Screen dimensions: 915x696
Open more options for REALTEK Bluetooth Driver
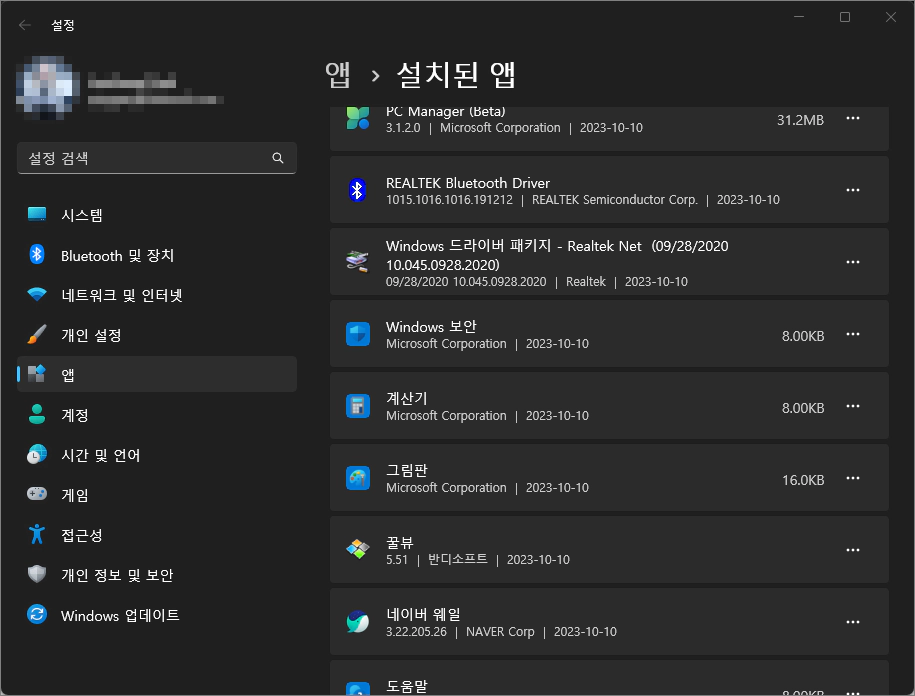point(853,190)
